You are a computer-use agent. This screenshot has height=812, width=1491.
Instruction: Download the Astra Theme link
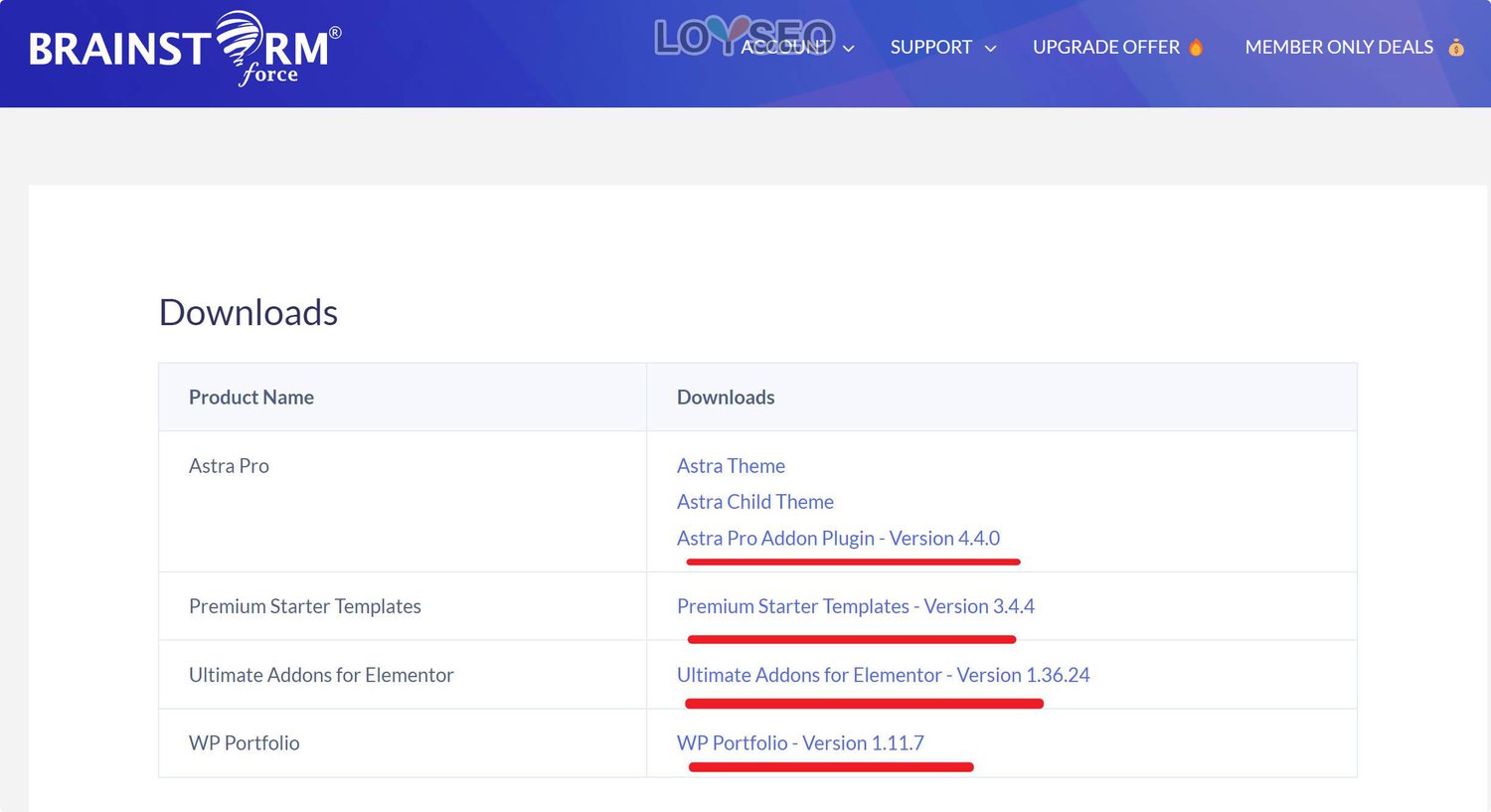(731, 466)
